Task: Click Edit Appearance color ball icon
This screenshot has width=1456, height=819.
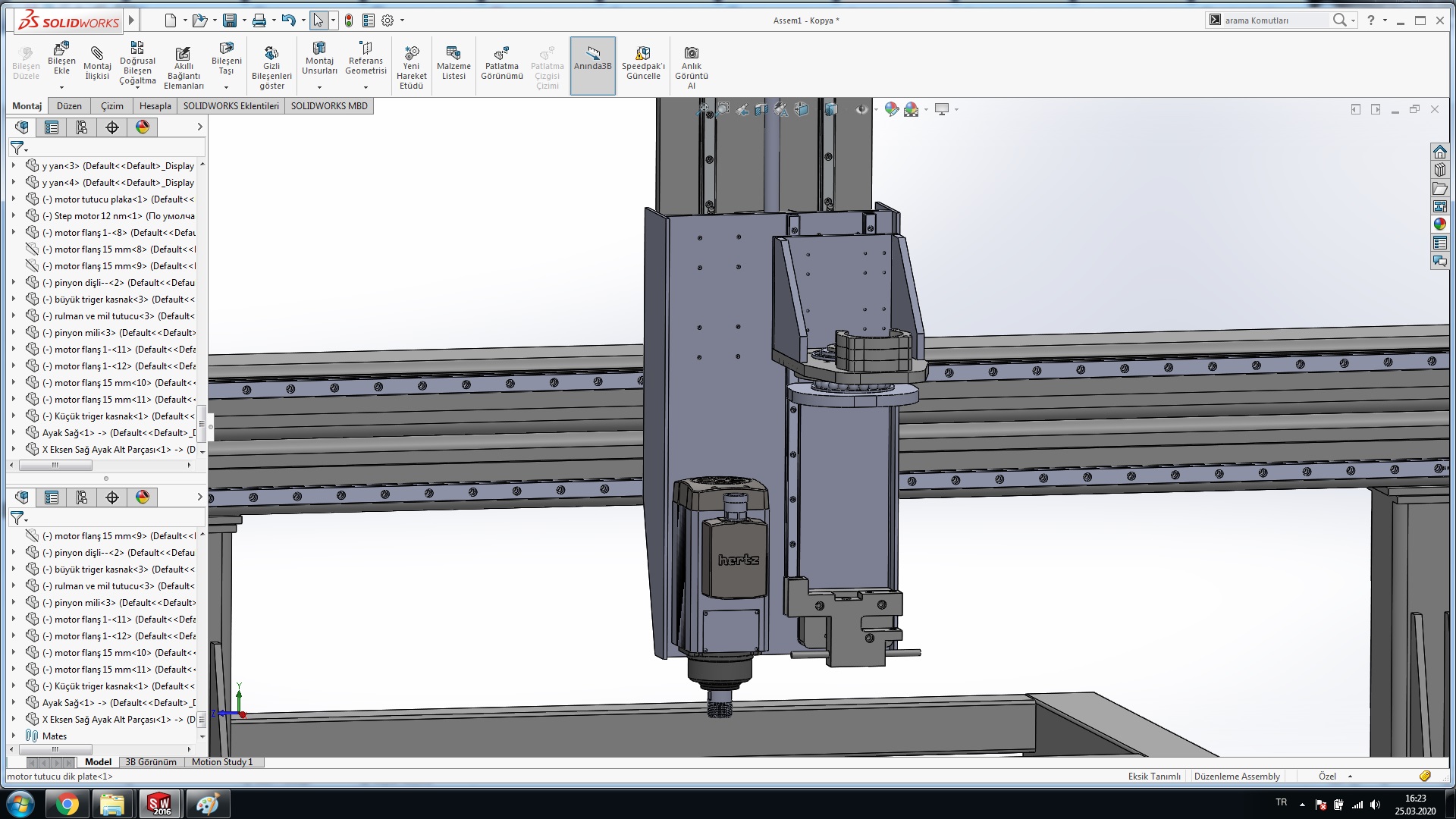Action: tap(892, 109)
